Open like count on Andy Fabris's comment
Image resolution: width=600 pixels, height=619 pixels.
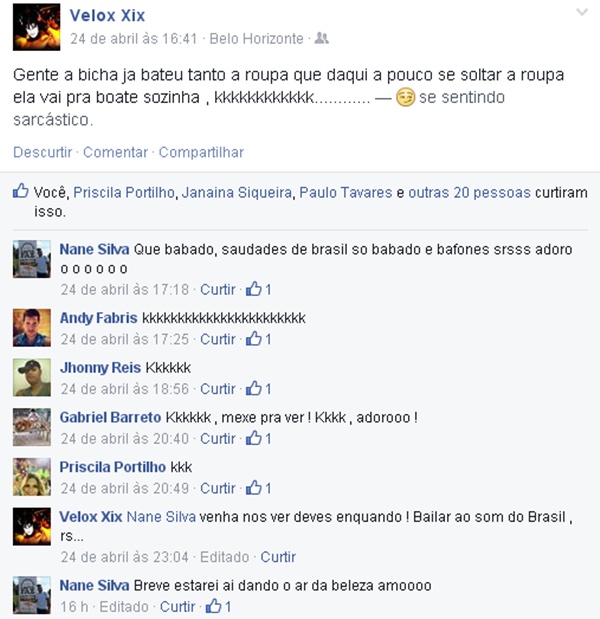pyautogui.click(x=259, y=339)
